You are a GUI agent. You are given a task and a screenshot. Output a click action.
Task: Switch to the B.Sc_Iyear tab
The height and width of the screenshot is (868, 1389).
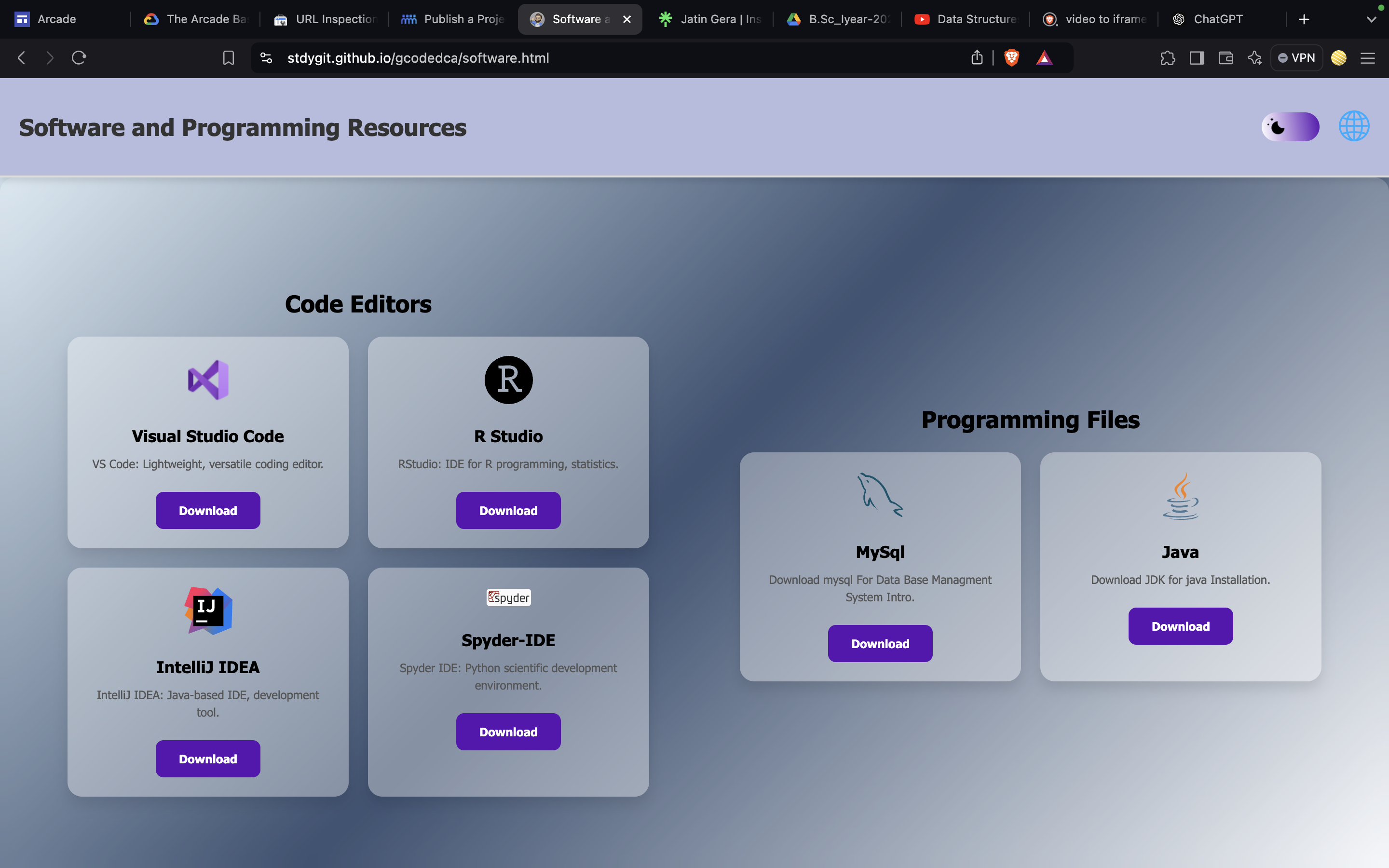coord(838,19)
